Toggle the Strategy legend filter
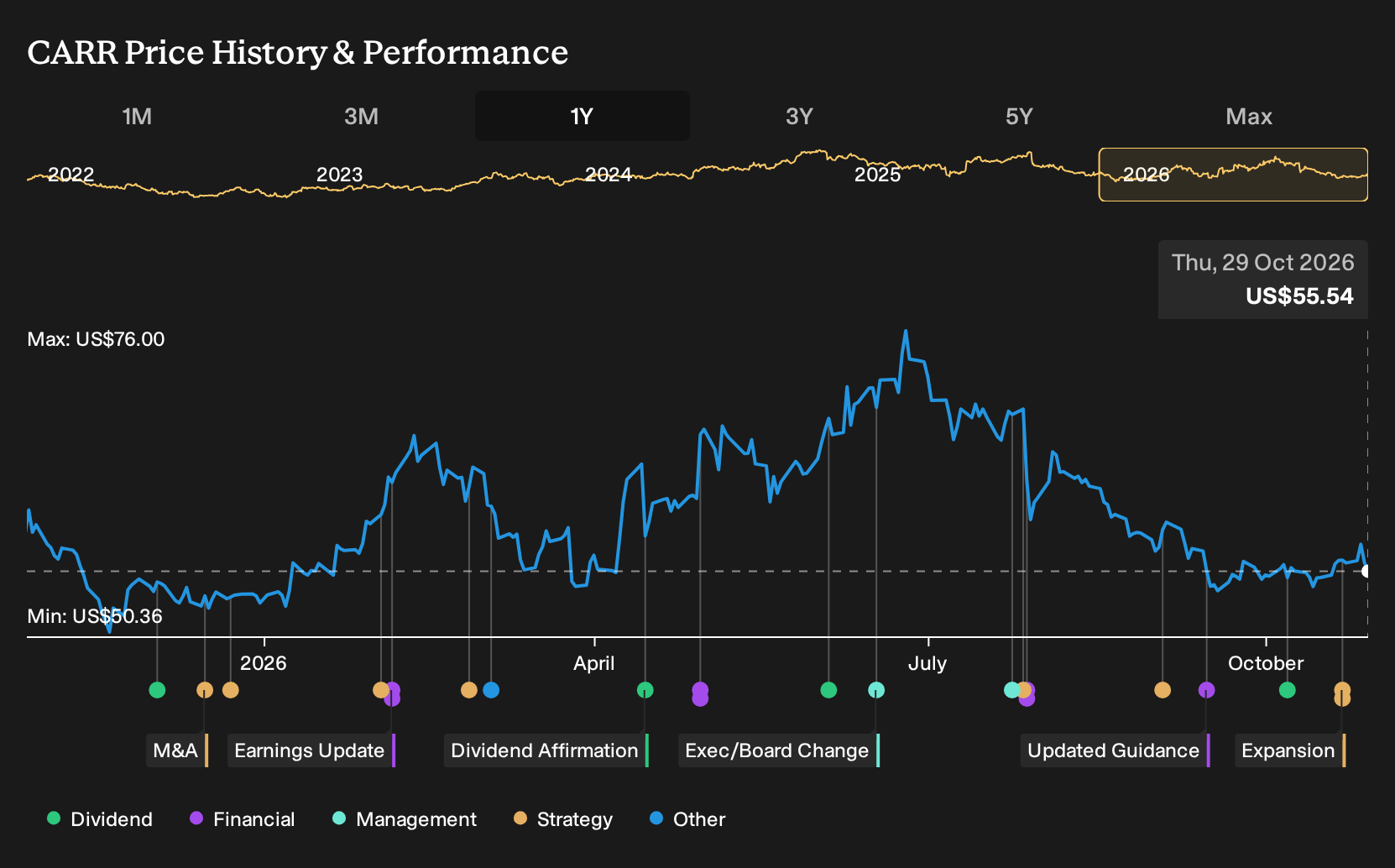 pos(563,819)
